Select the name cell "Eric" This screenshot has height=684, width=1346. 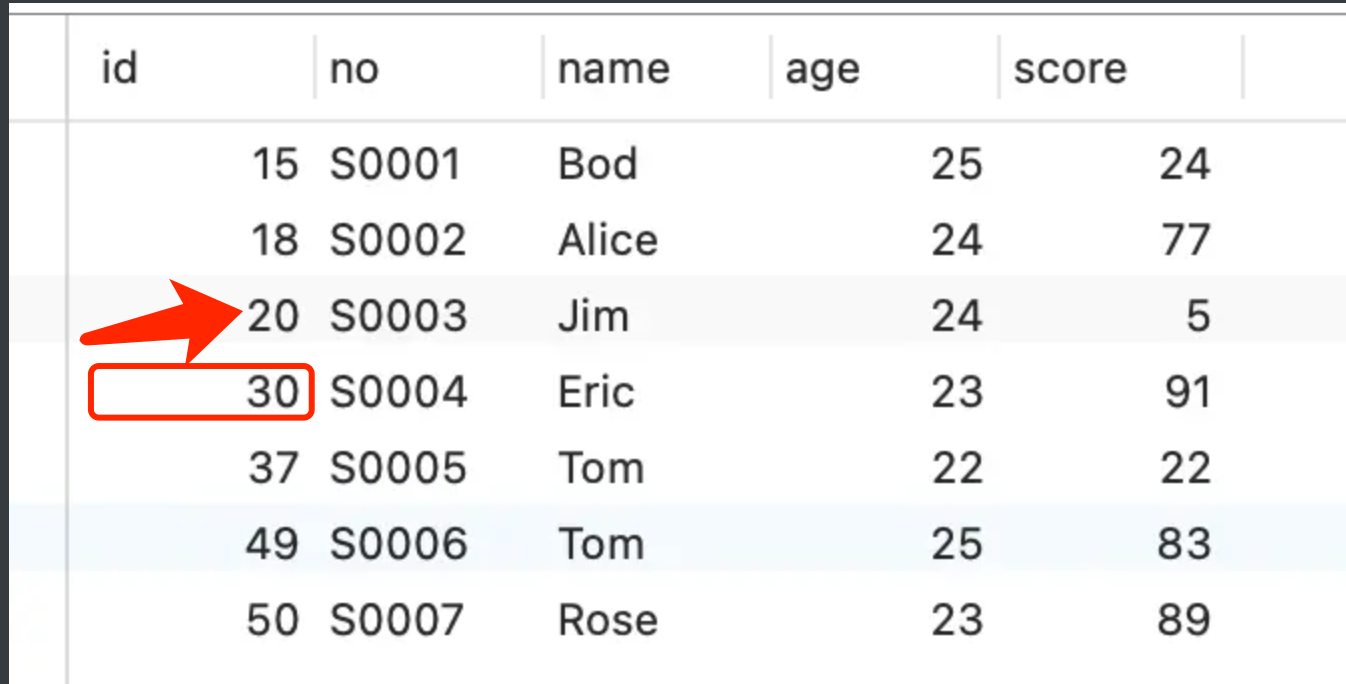point(596,392)
